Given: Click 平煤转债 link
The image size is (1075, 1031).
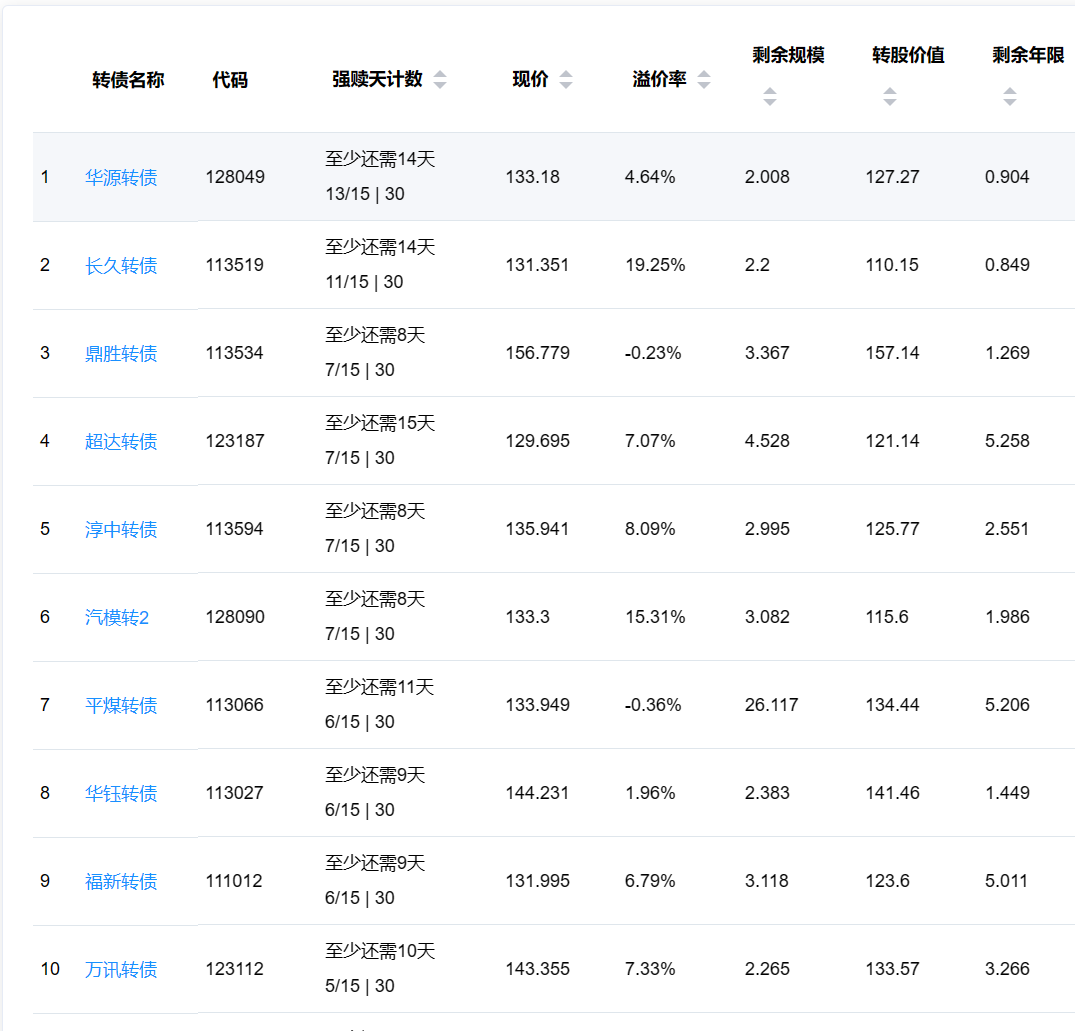Looking at the screenshot, I should (x=121, y=706).
